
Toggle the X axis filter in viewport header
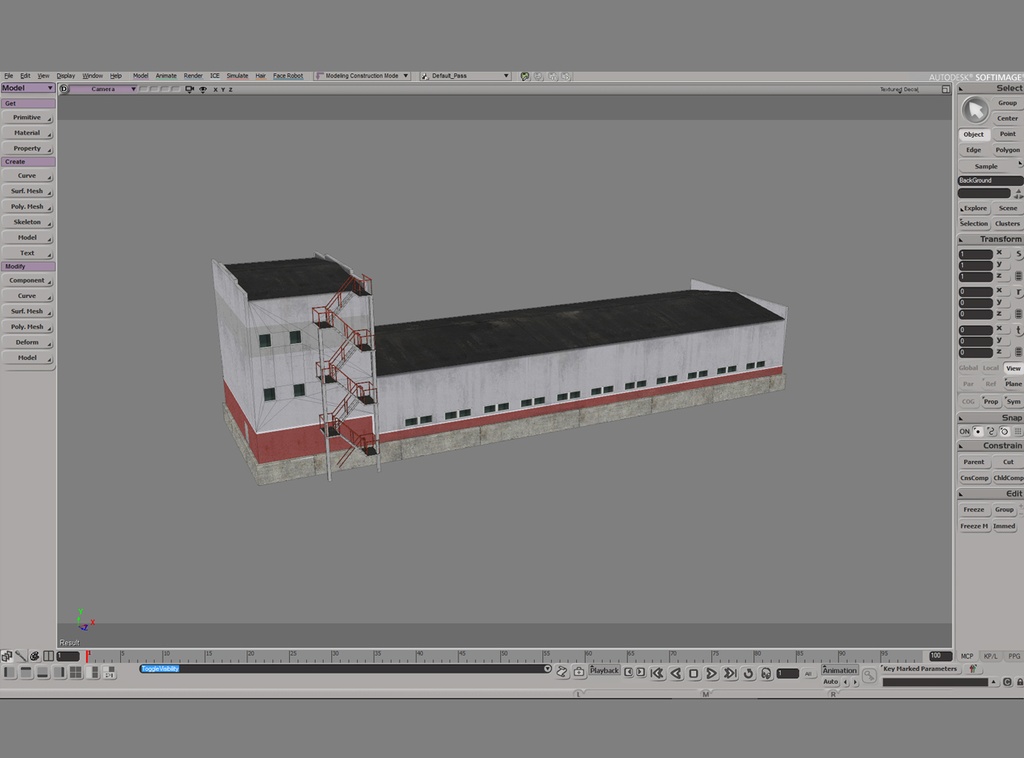tap(215, 89)
